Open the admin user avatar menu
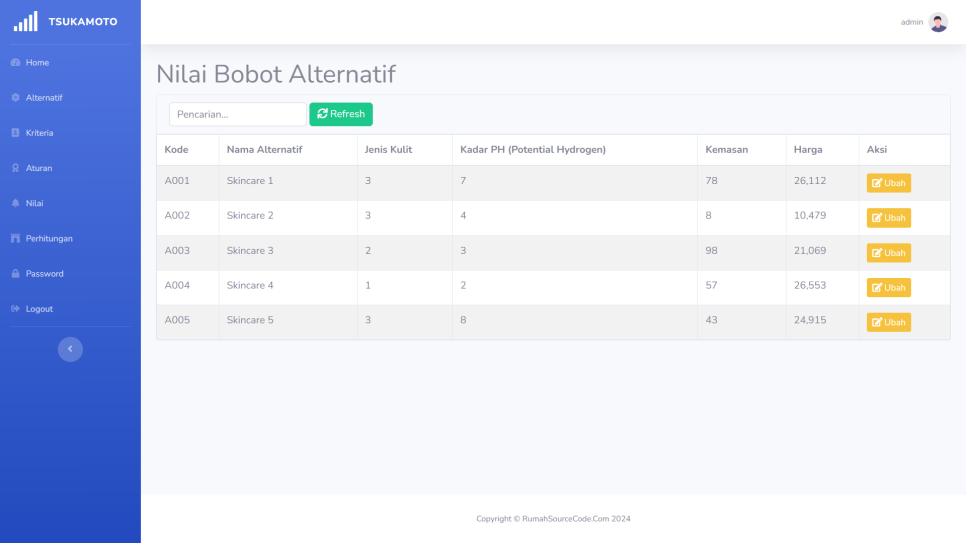This screenshot has height=543, width=966. coord(937,22)
